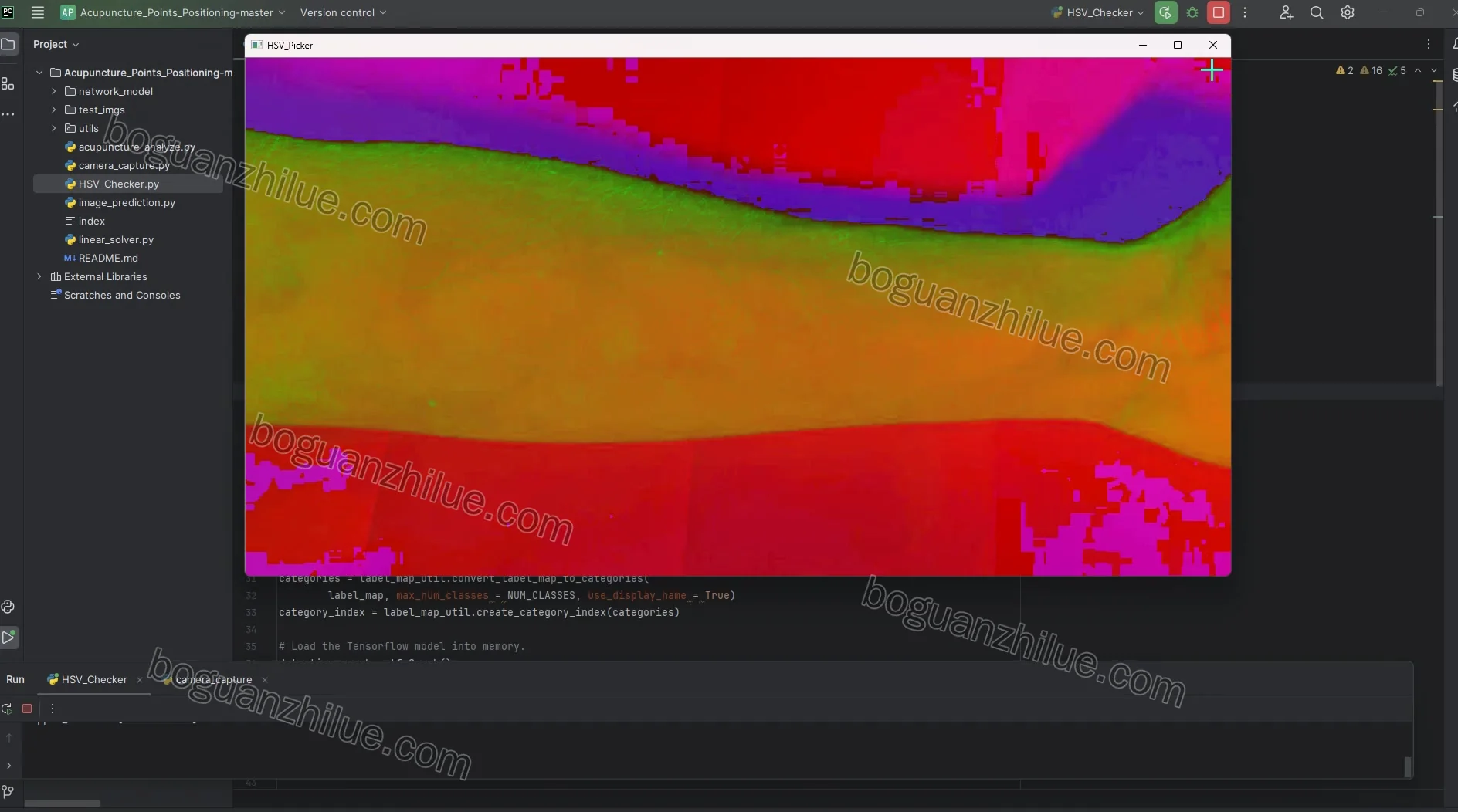Maximize the HSV_Picker window
1458x812 pixels.
coord(1178,45)
